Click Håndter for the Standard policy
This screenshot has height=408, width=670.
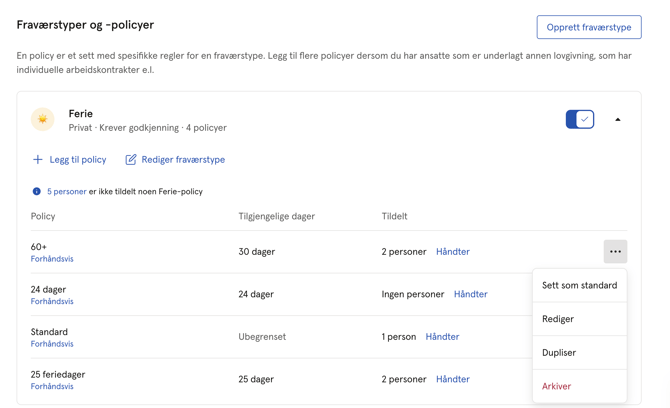point(442,337)
